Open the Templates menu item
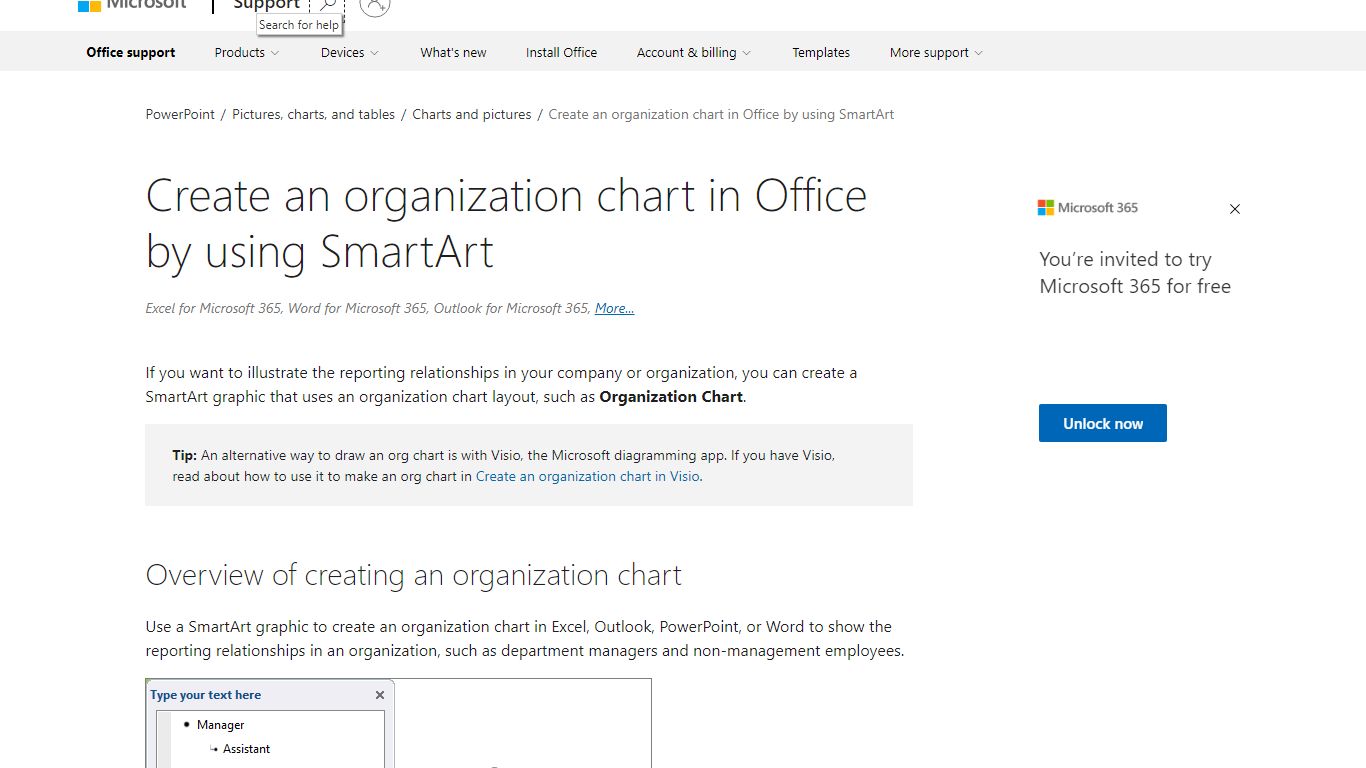Screen dimensions: 1366x768 [x=821, y=53]
